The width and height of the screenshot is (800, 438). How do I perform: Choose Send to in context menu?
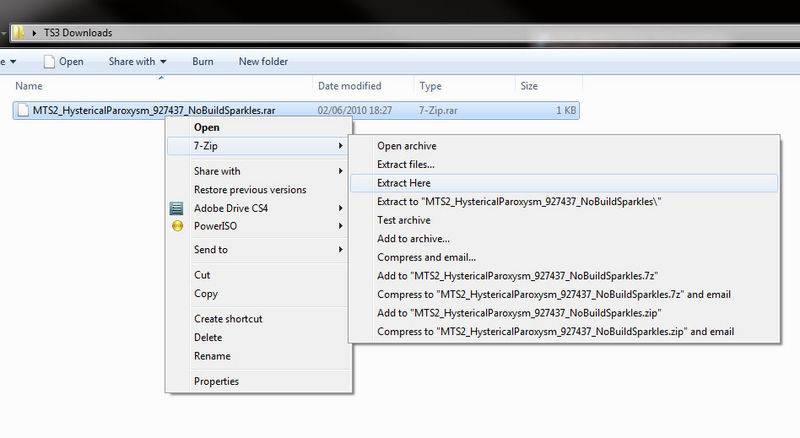click(211, 250)
